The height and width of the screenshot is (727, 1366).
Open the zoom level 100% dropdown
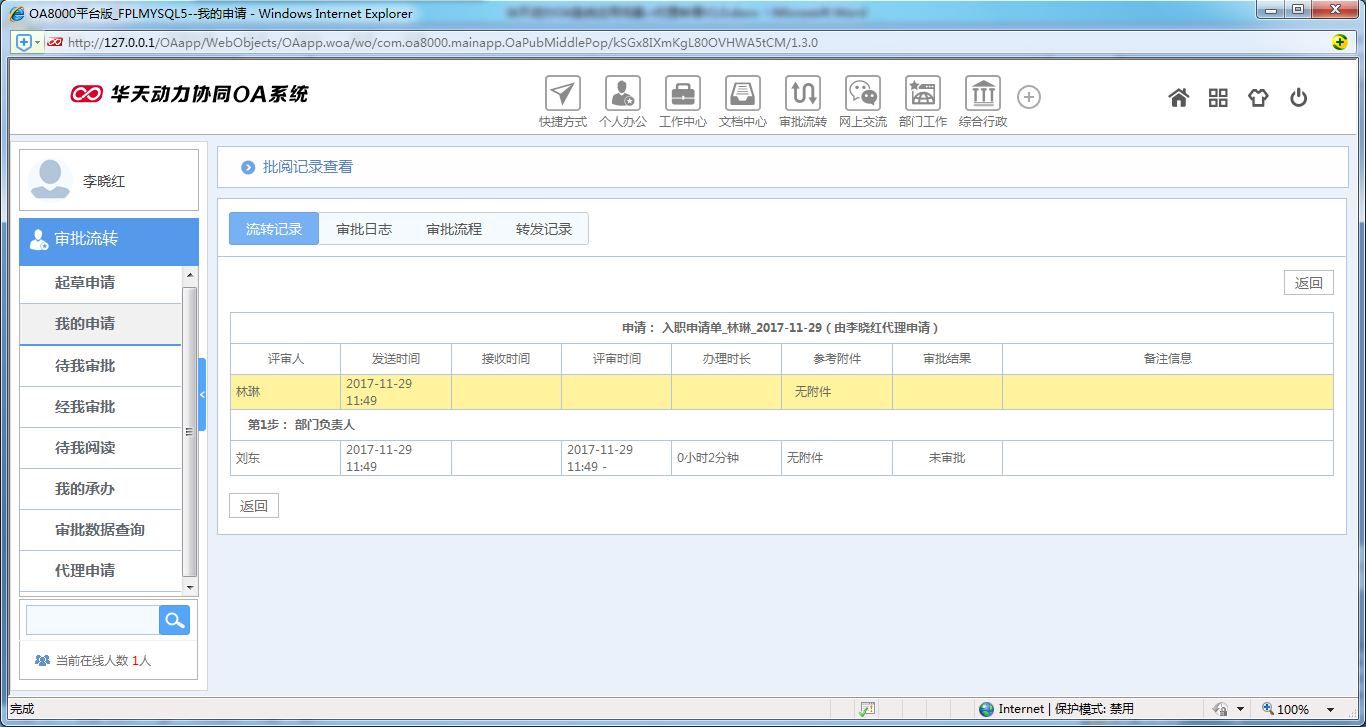click(1300, 709)
